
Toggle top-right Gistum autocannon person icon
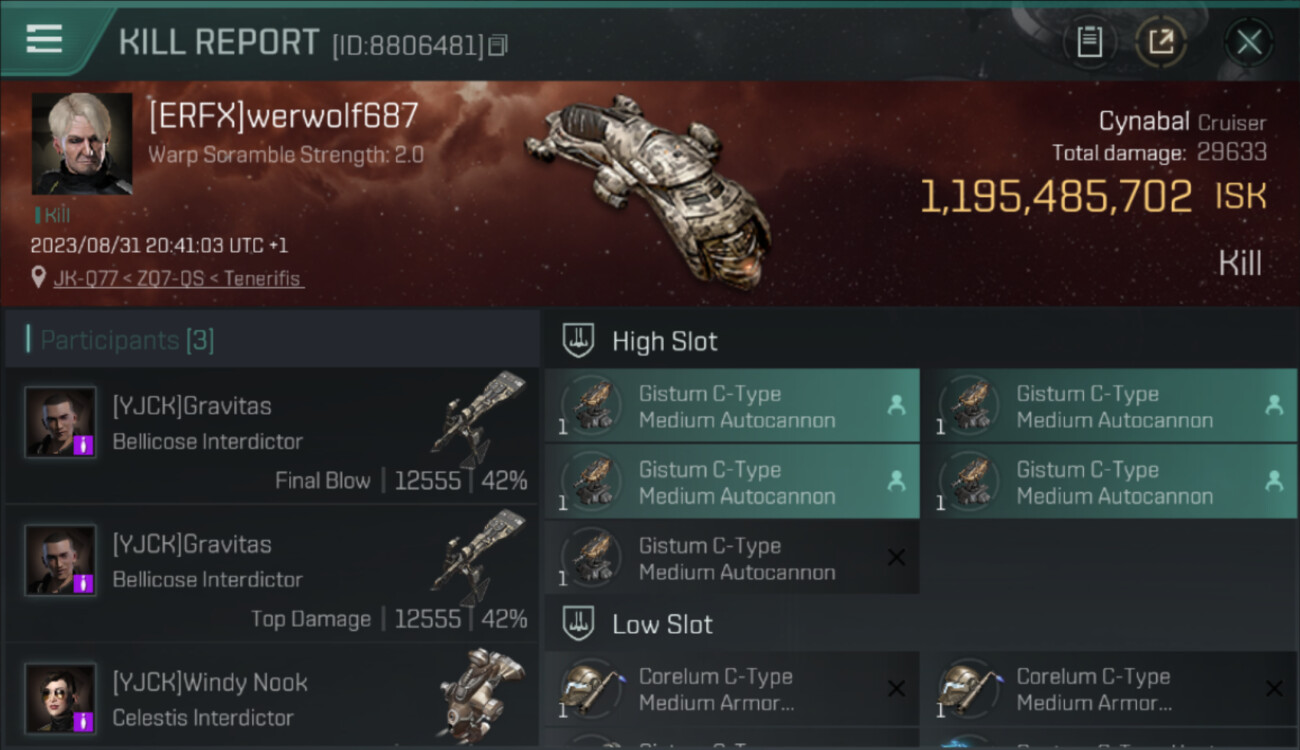coord(1274,405)
